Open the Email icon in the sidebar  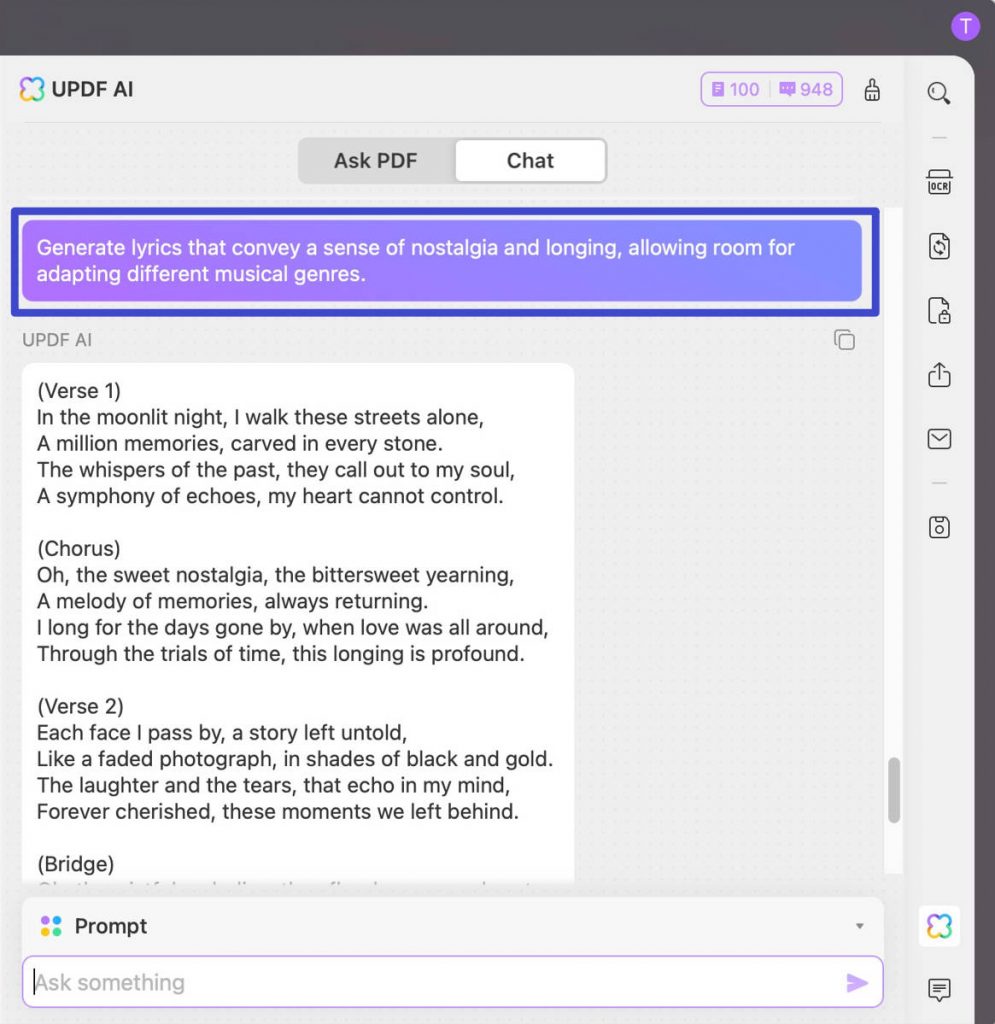click(938, 439)
